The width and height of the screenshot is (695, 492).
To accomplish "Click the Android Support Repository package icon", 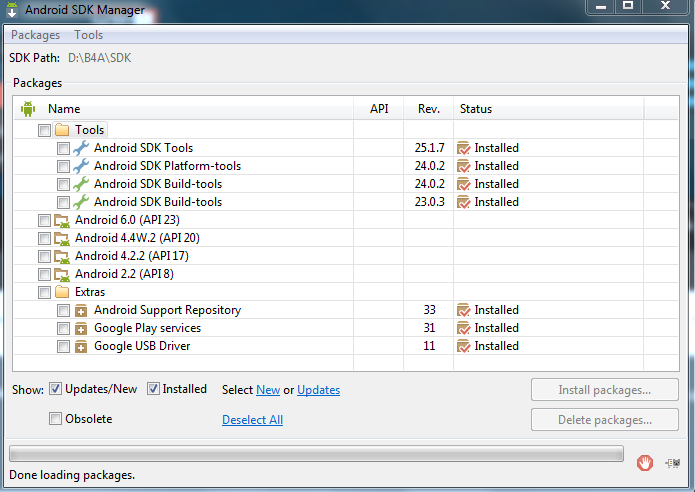I will [x=81, y=310].
